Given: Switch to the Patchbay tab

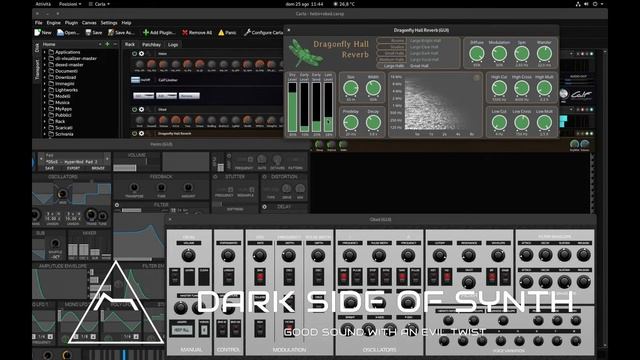Looking at the screenshot, I should [x=151, y=44].
